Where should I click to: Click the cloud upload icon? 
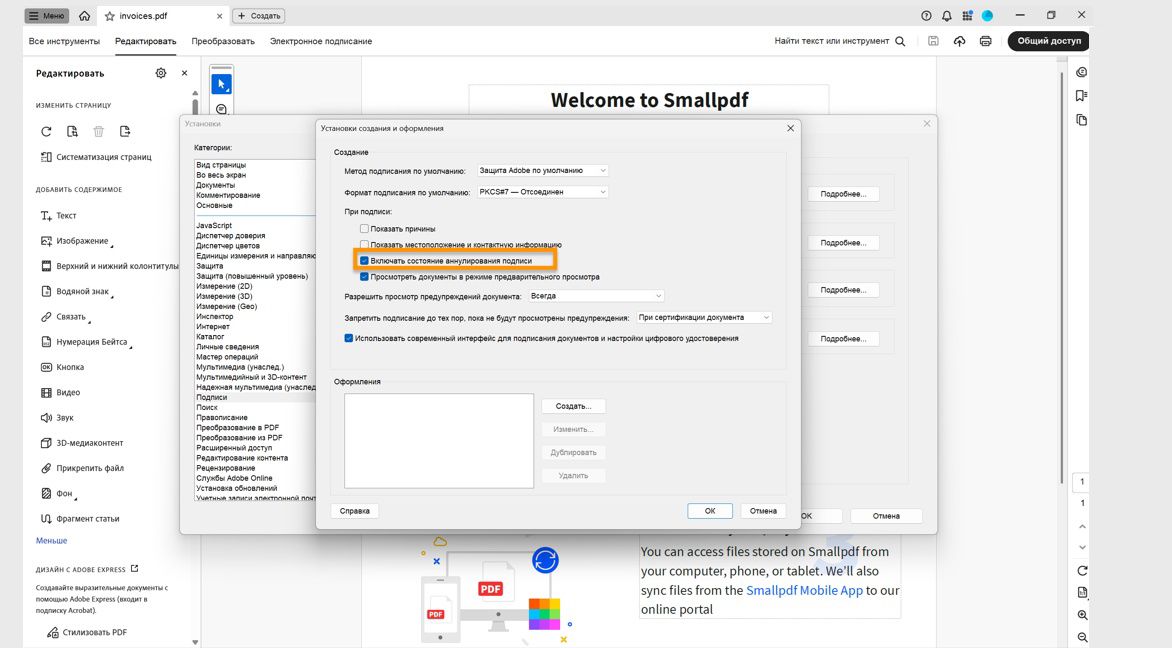(x=959, y=41)
